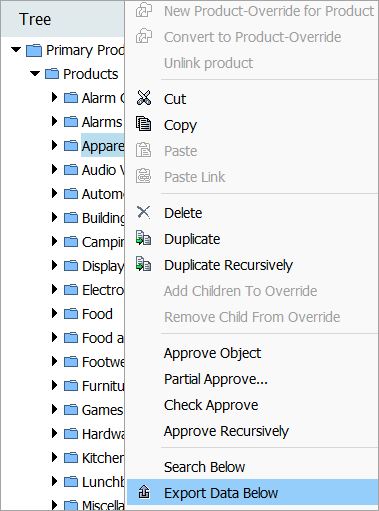Choose Search Below menu entry
Screen dimensions: 379x511
click(x=204, y=467)
